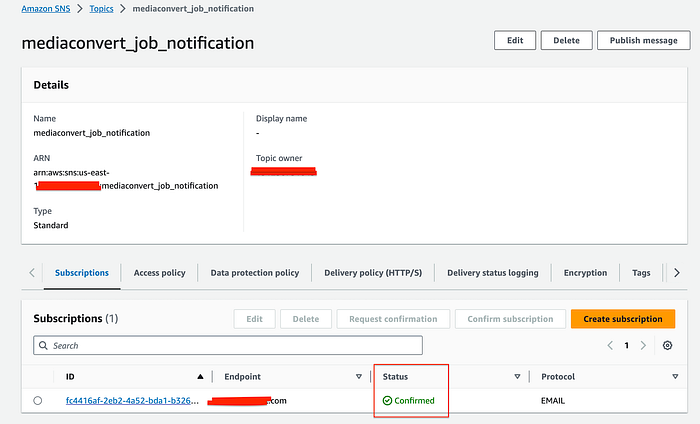700x424 pixels.
Task: Go to previous subscriptions page arrow
Action: [x=610, y=345]
